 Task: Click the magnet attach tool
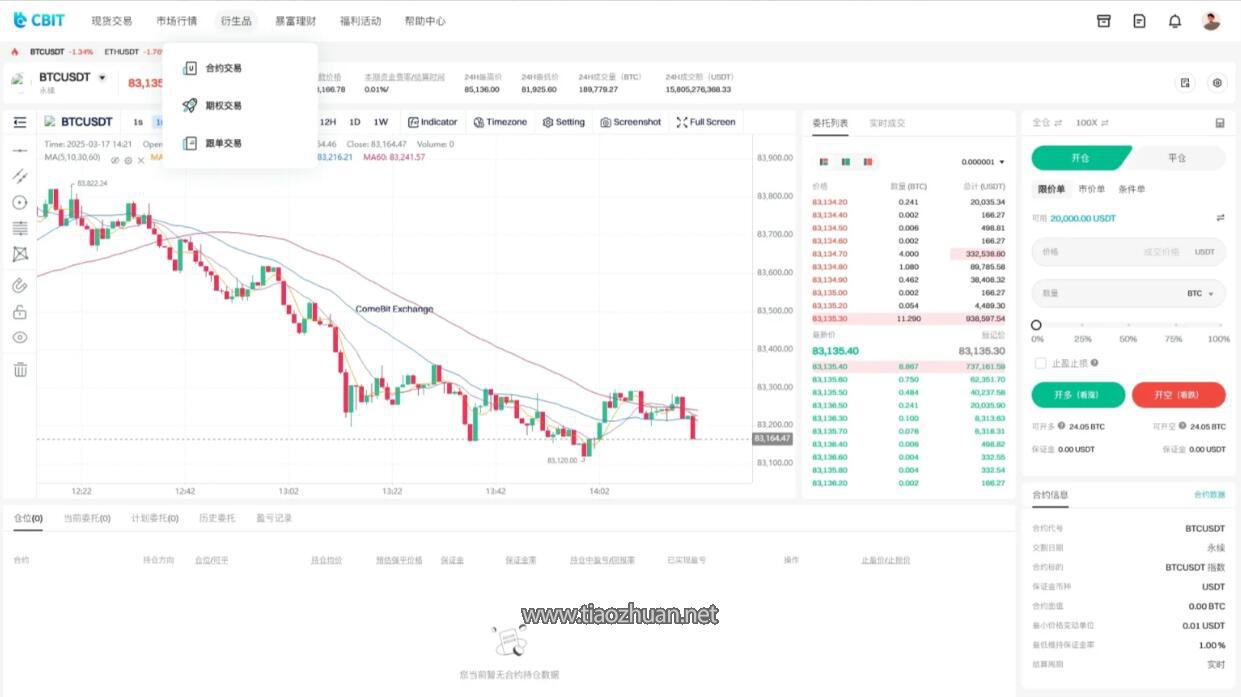click(20, 285)
